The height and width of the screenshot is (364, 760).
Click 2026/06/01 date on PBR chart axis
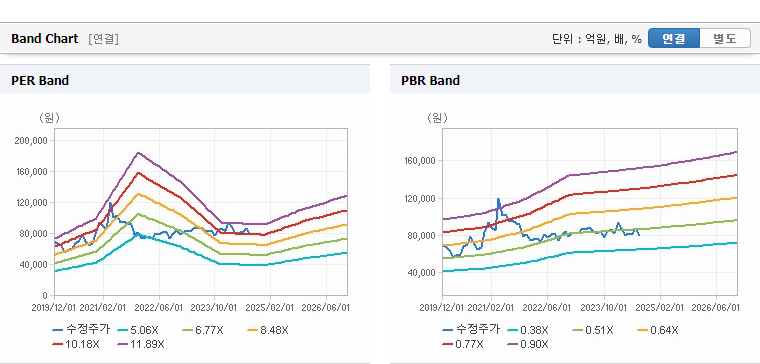715,308
